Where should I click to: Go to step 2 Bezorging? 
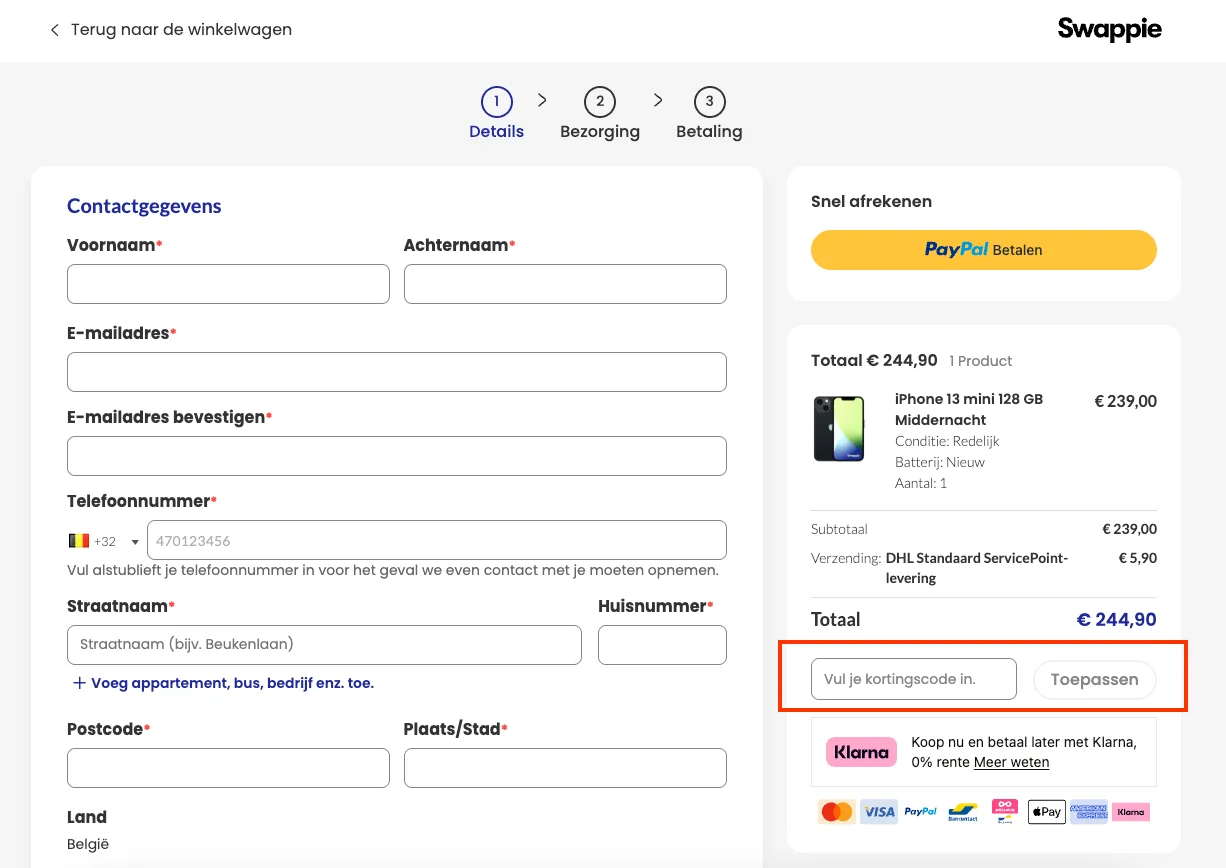point(600,113)
